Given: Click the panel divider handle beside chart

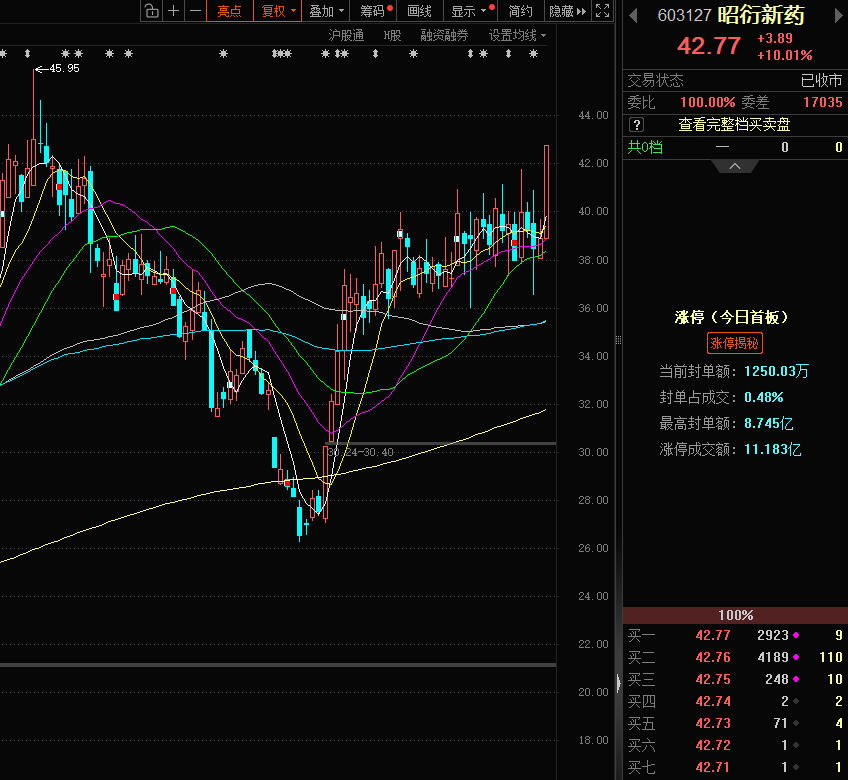Looking at the screenshot, I should (x=618, y=340).
